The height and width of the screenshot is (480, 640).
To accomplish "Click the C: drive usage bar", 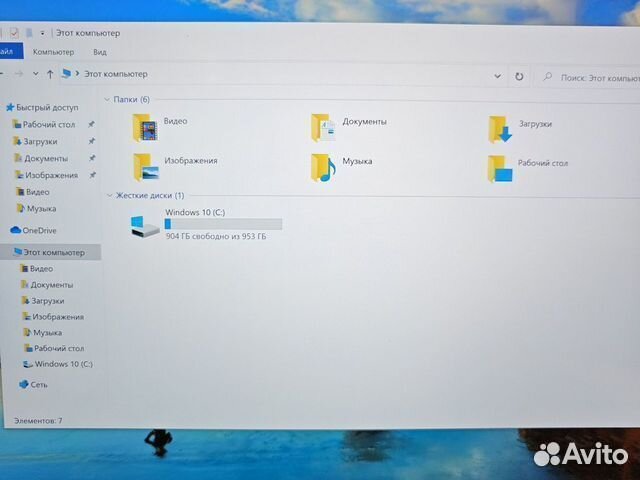I will 223,224.
